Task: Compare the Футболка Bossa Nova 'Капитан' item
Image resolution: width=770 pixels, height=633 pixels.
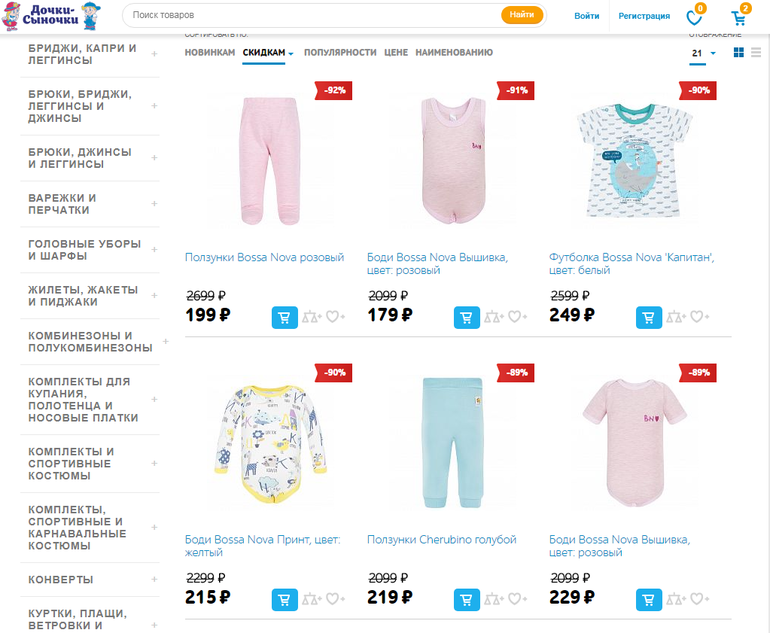Action: coord(676,317)
